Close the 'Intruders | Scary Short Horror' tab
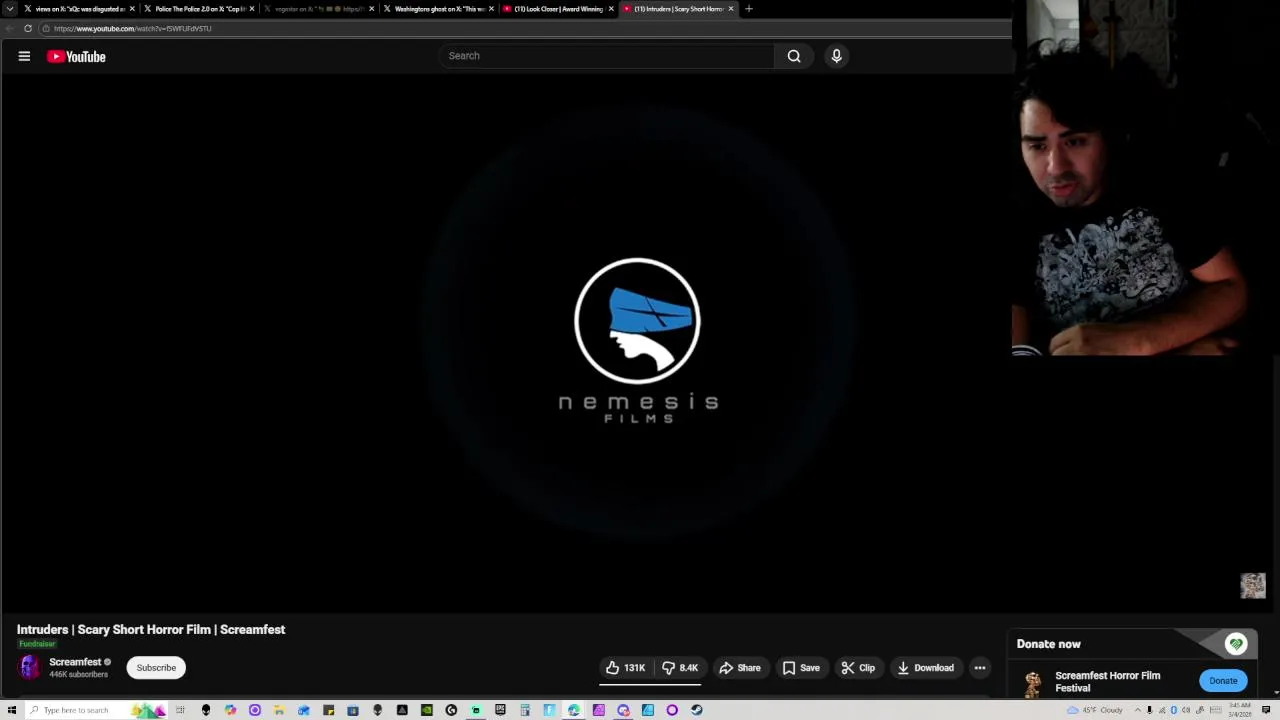This screenshot has height=720, width=1280. pyautogui.click(x=731, y=9)
